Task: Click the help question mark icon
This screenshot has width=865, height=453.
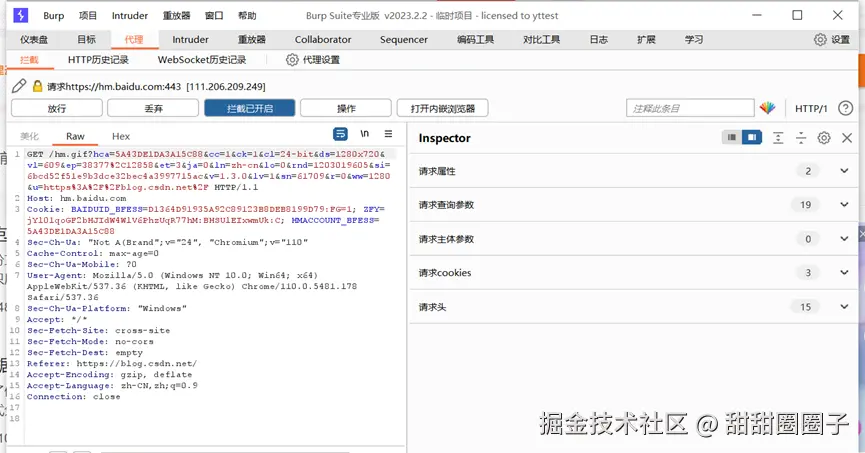Action: (845, 108)
